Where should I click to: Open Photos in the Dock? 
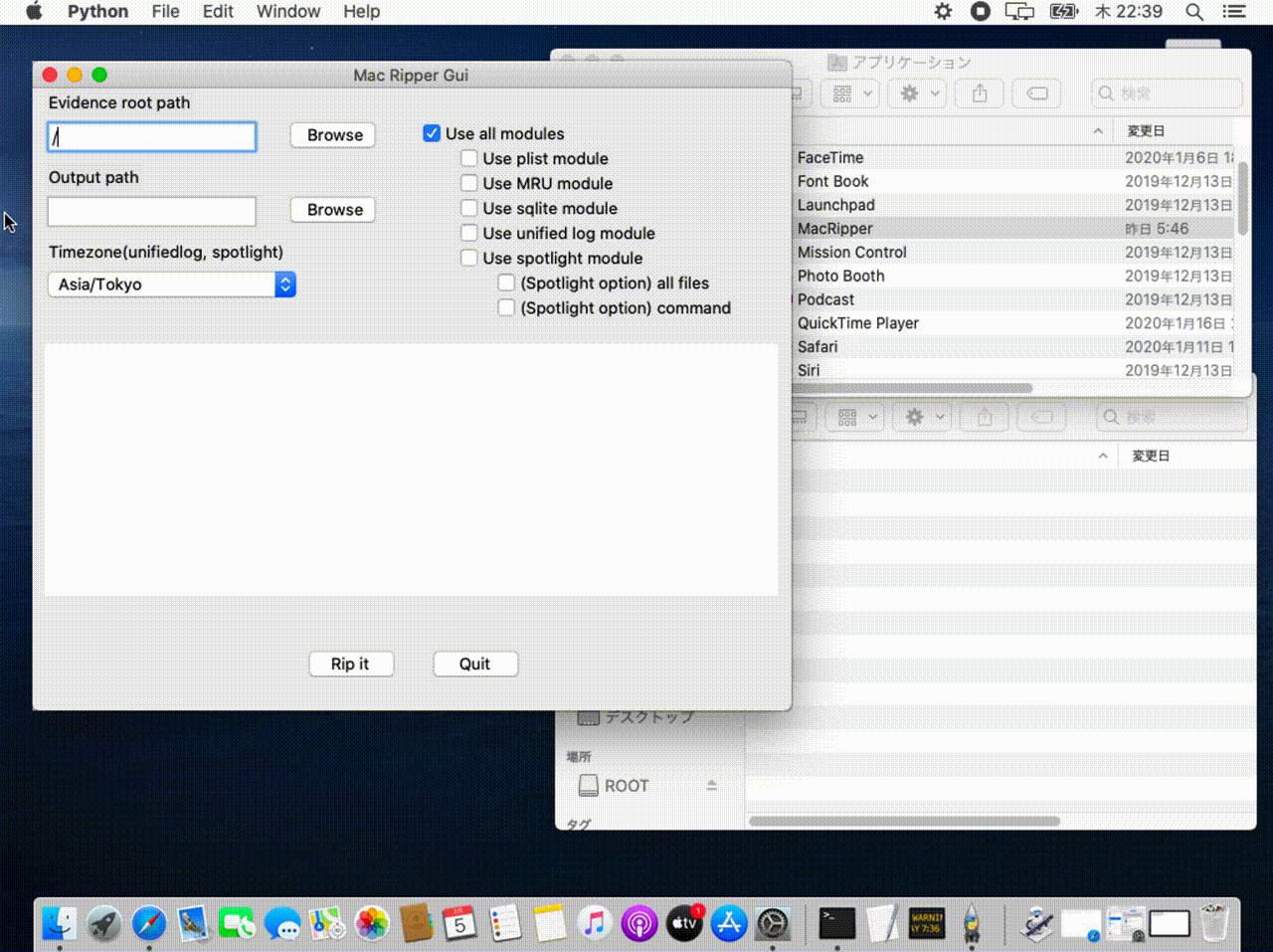pyautogui.click(x=372, y=923)
